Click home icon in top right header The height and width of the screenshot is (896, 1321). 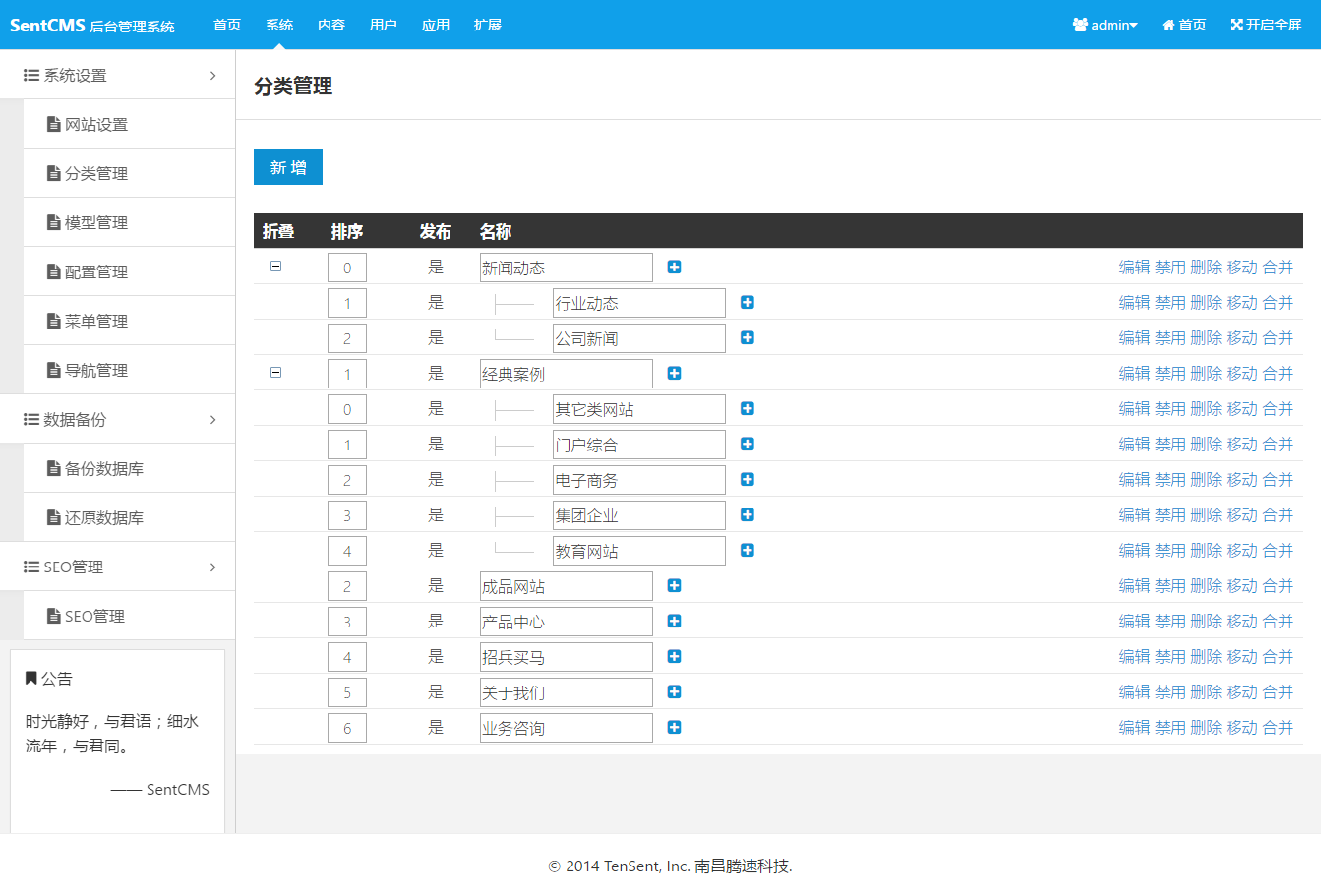click(x=1169, y=25)
